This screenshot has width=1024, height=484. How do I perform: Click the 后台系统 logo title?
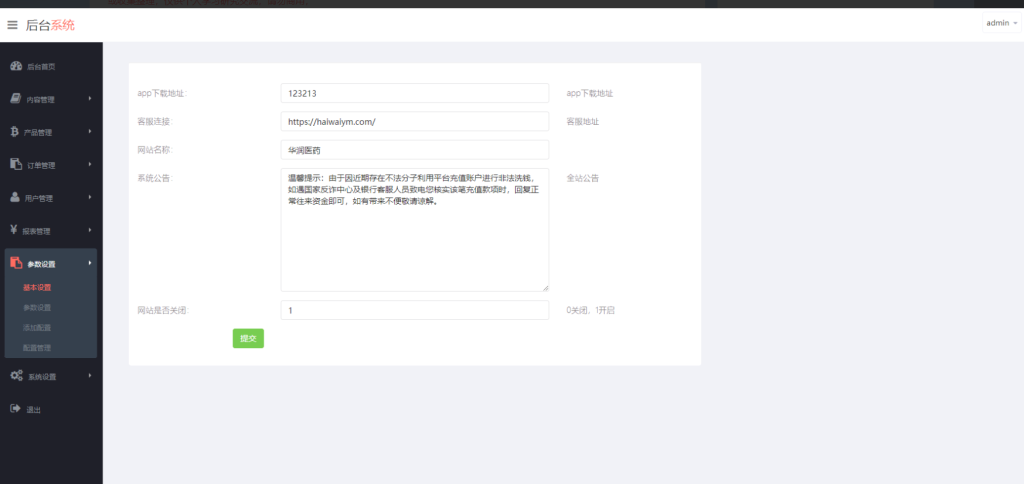pos(50,25)
